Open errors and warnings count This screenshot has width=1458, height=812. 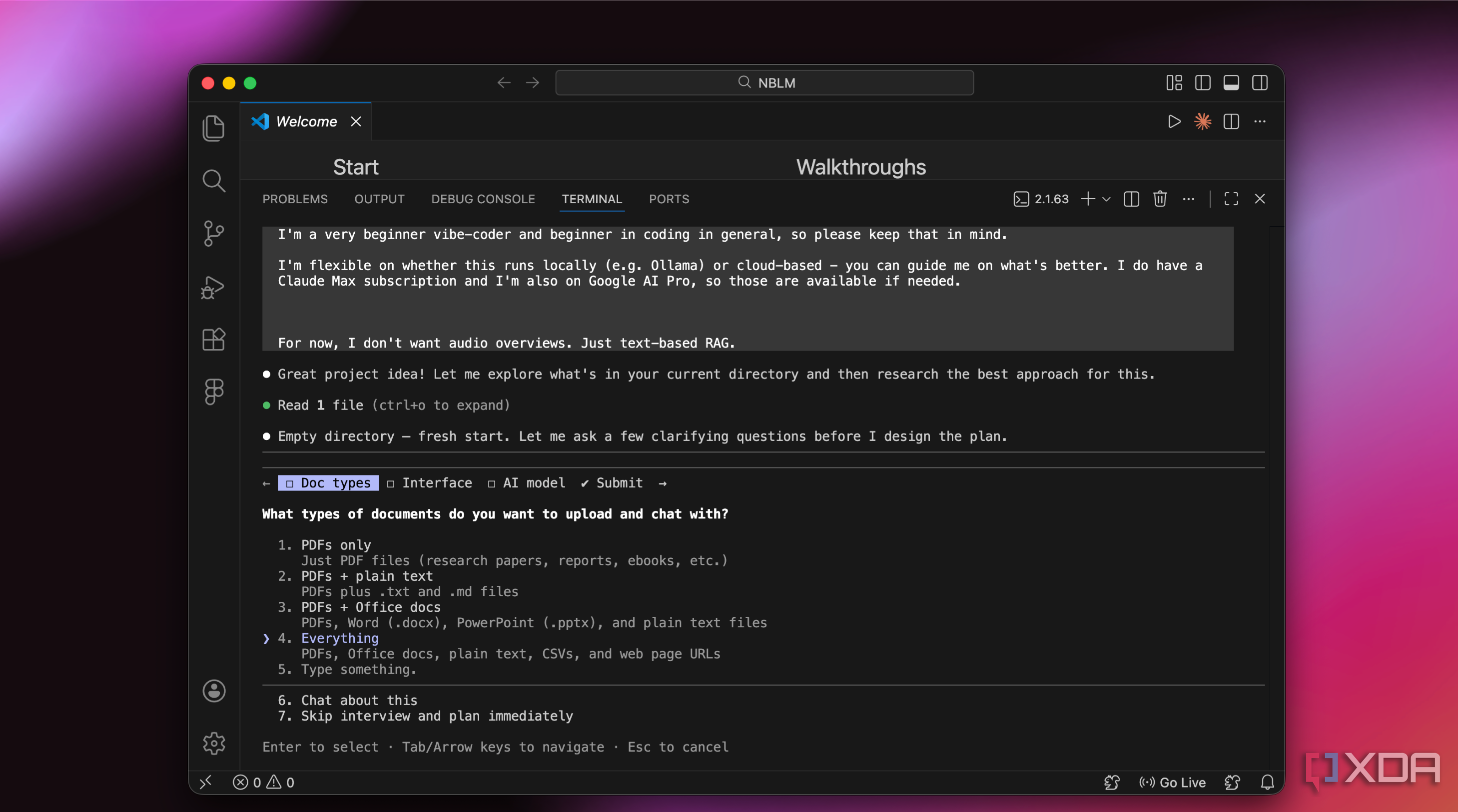[x=264, y=782]
